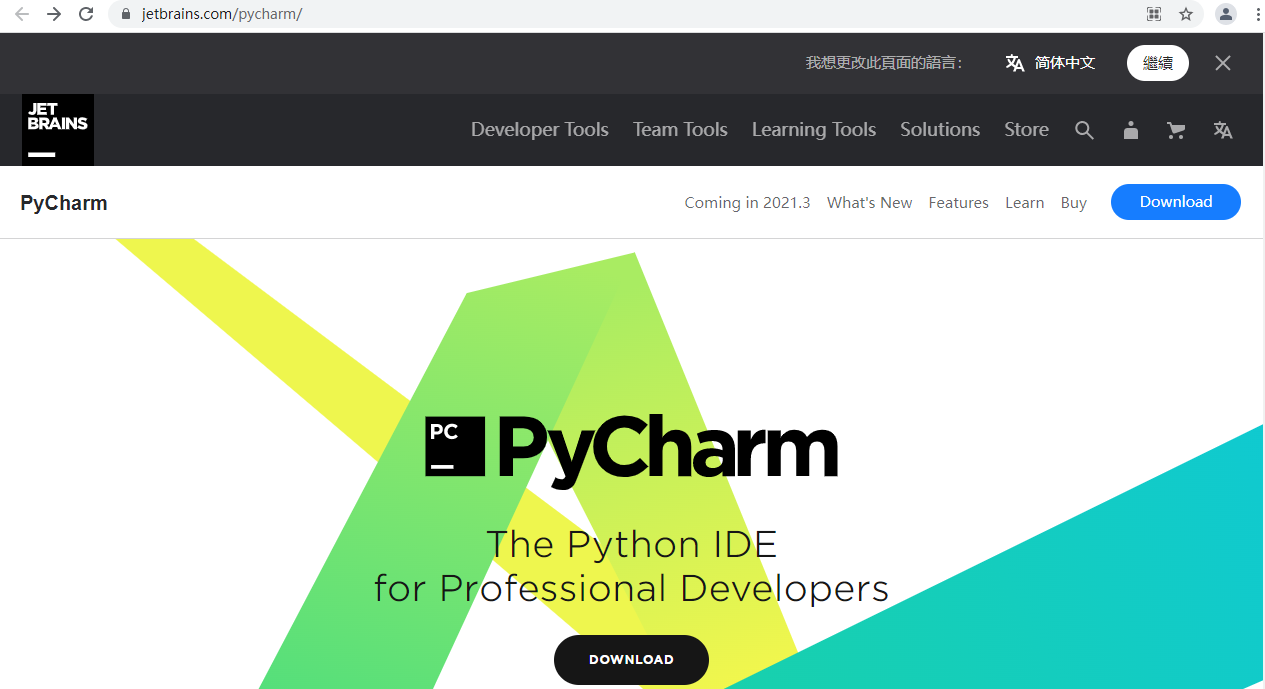Screen dimensions: 1265x689
Task: Click the site lock icon in address bar
Action: point(126,14)
